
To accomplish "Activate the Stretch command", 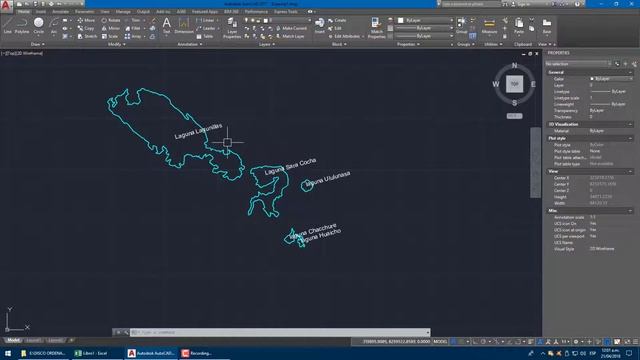I will coord(87,36).
